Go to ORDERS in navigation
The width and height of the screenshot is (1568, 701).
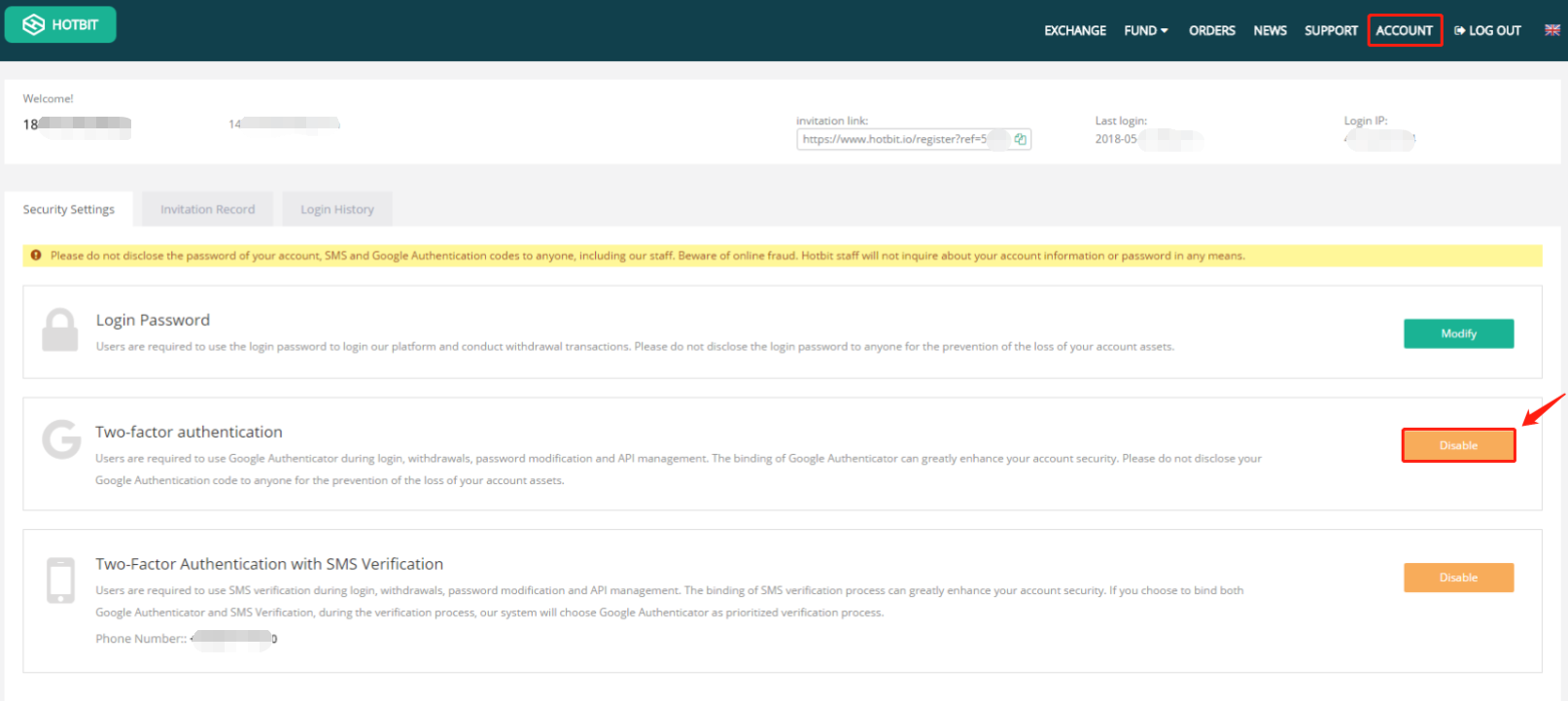coord(1211,30)
